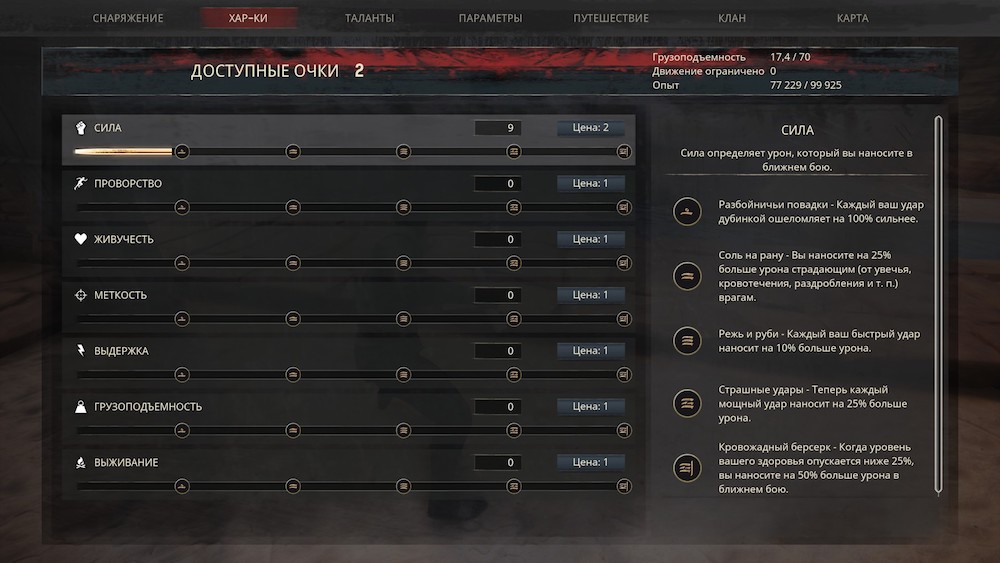
Task: Select the third perk icon on Меткость bar
Action: 403,319
